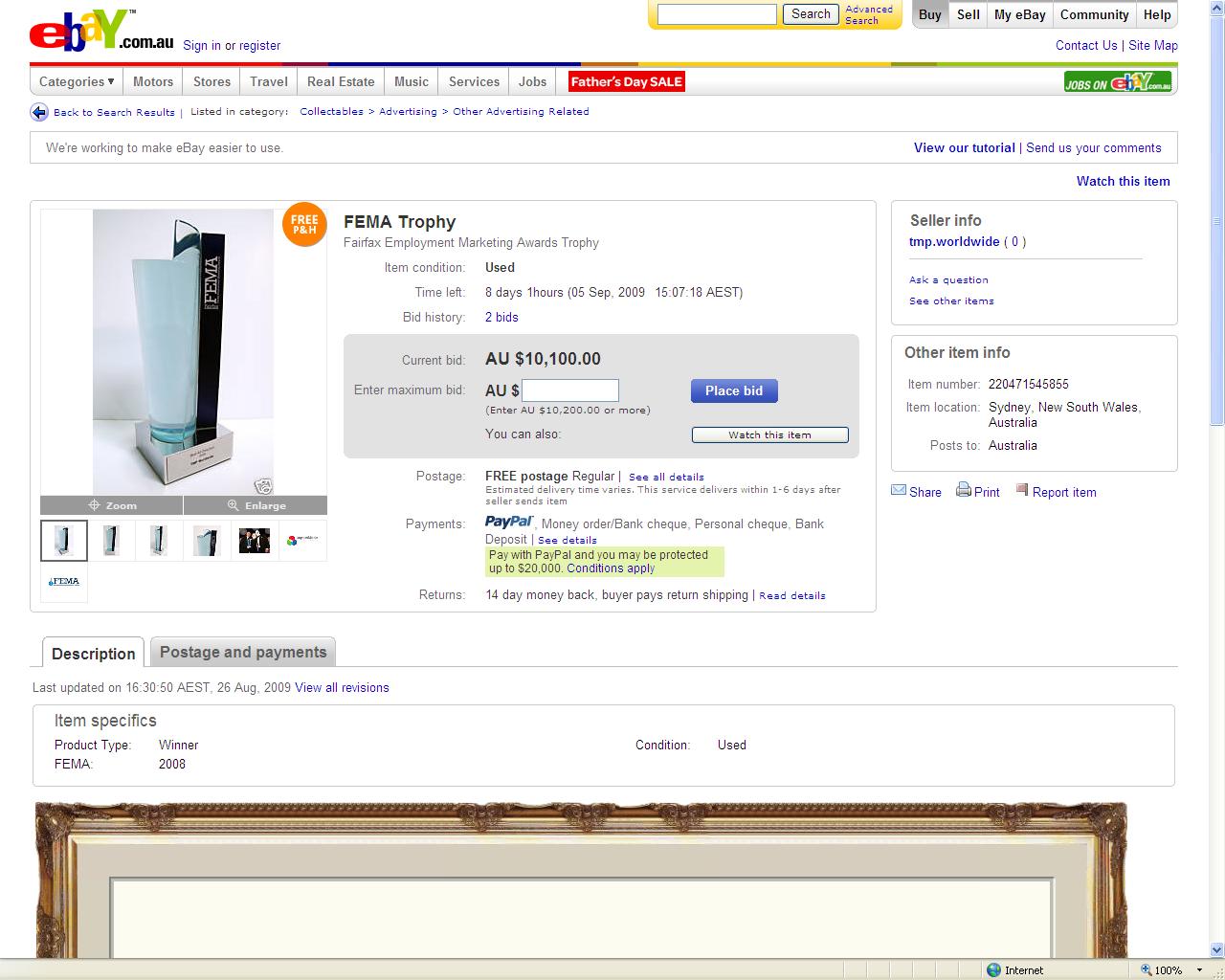This screenshot has width=1225, height=980.
Task: Focus the top search text field
Action: pos(717,14)
